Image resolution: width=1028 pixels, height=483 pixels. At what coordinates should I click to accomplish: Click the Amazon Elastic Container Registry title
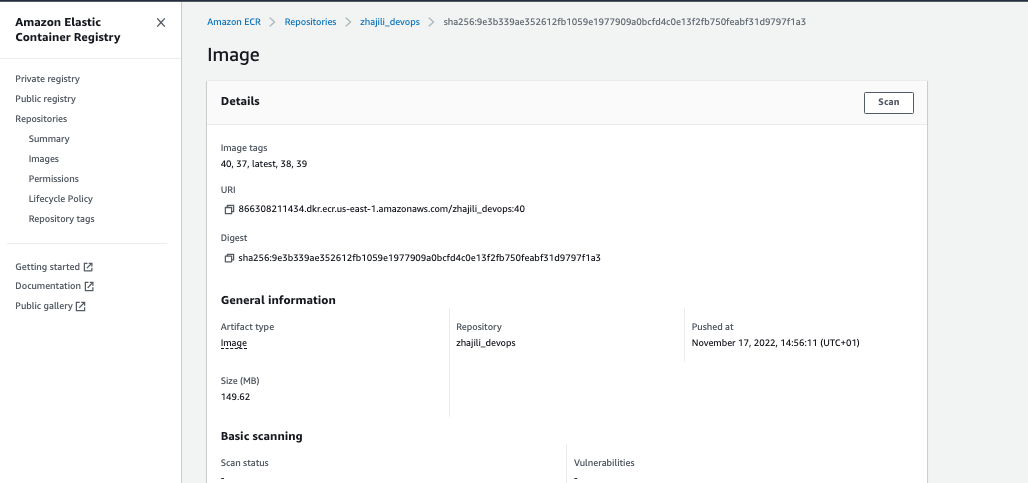click(68, 30)
